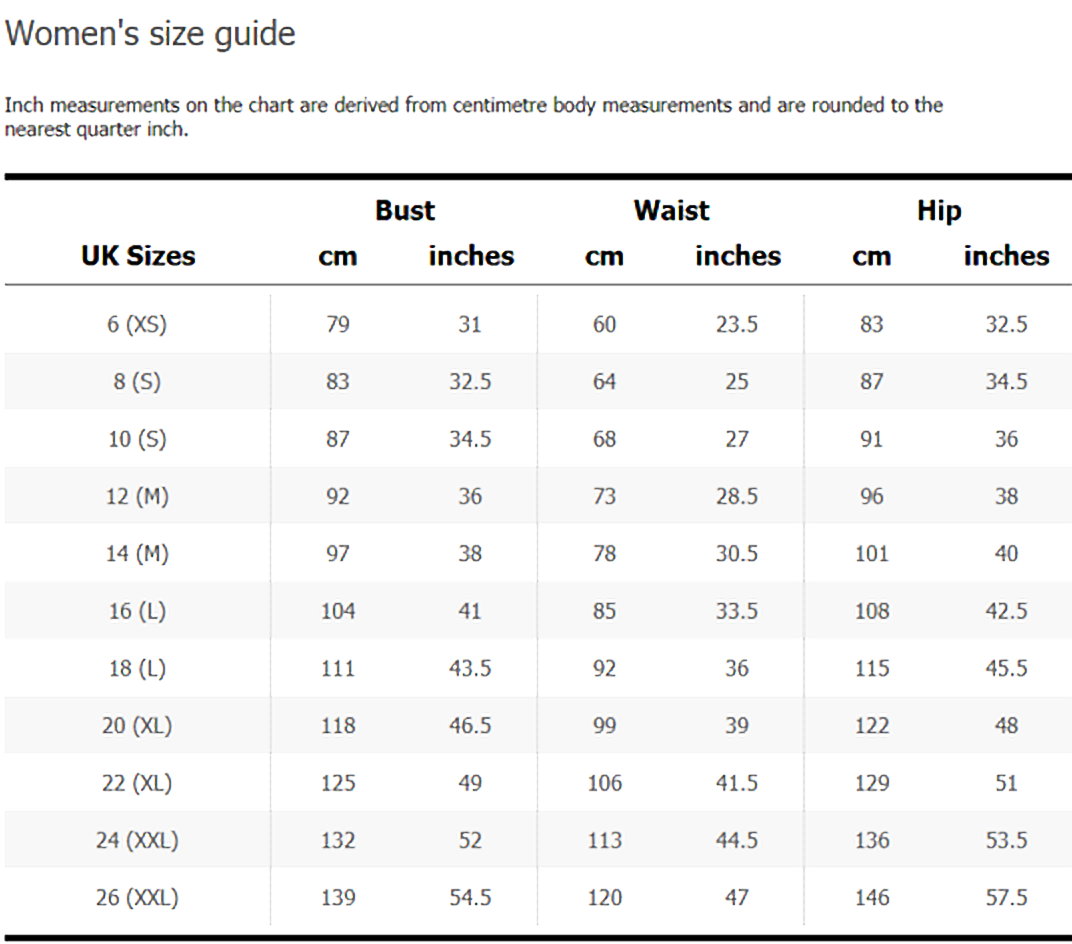Screen dimensions: 1072x944
Task: Select the 6 (XS) size row label
Action: pos(137,324)
